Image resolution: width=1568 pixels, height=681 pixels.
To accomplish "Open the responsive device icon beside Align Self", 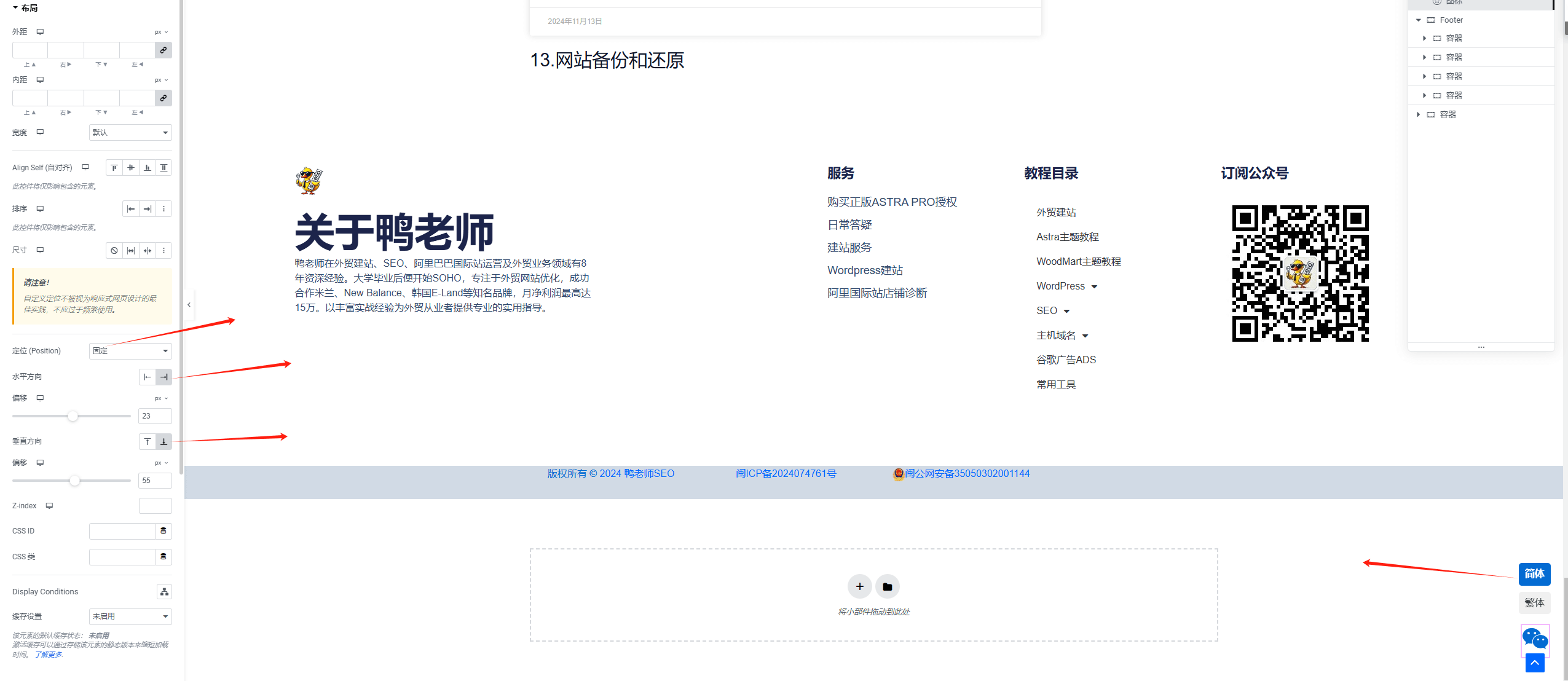I will 85,167.
